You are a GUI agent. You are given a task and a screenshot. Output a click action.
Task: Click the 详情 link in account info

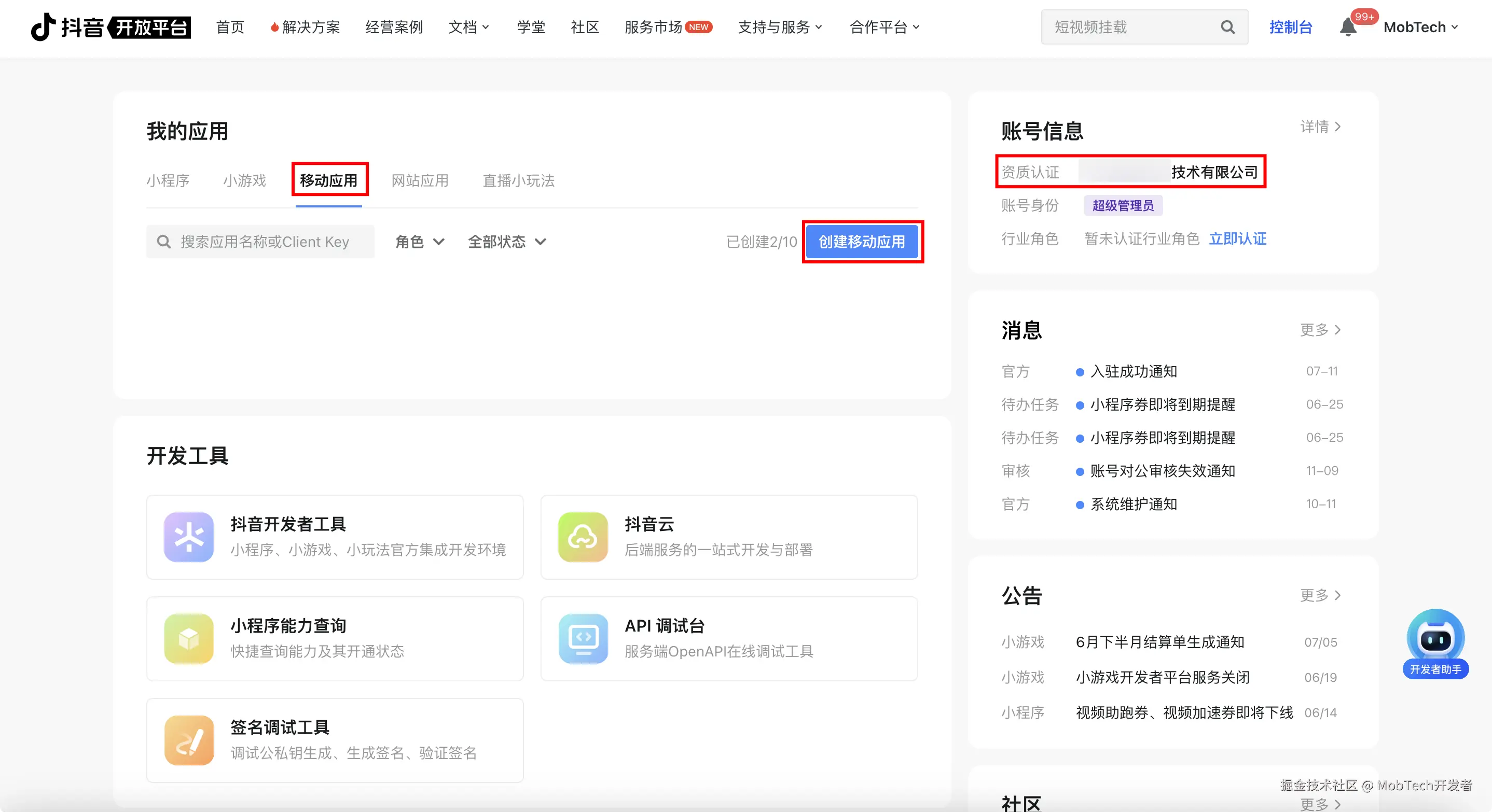point(1320,127)
